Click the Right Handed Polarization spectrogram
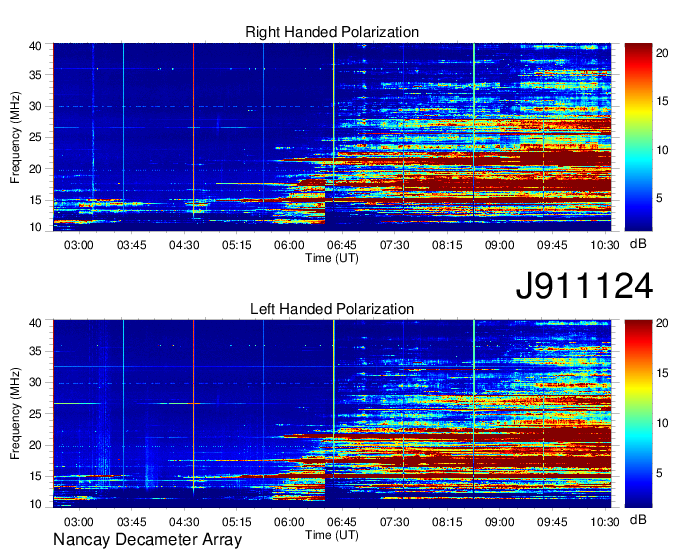The width and height of the screenshot is (680, 552). pyautogui.click(x=332, y=137)
